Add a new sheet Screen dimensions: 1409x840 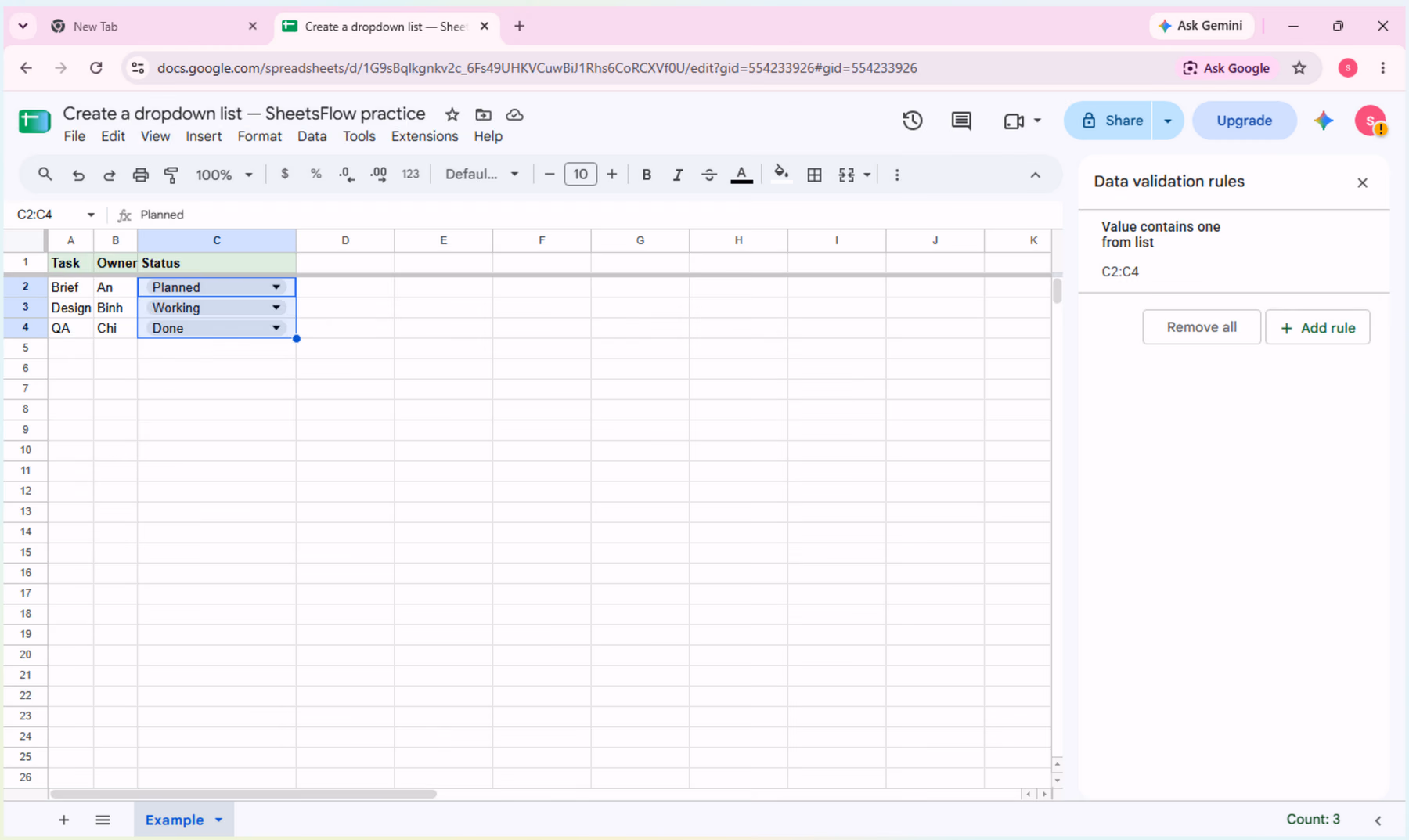pos(64,820)
